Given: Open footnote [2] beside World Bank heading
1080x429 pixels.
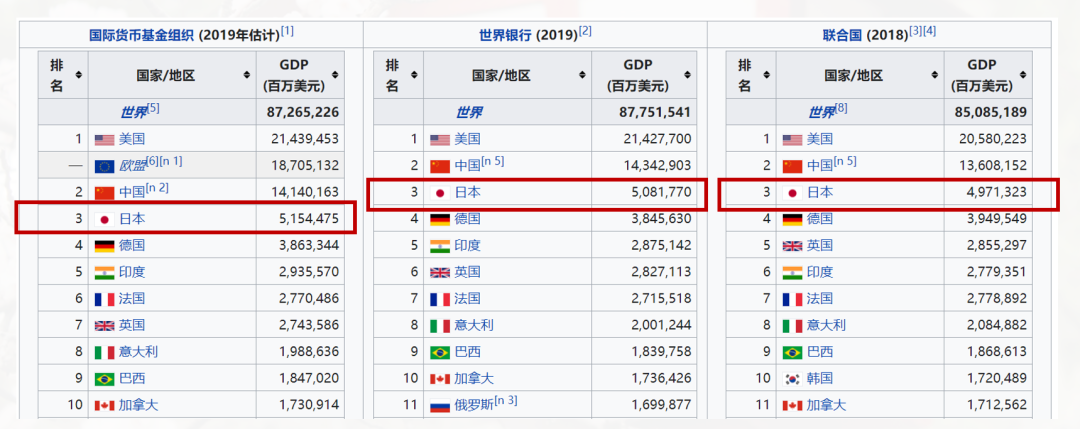Looking at the screenshot, I should pos(585,31).
